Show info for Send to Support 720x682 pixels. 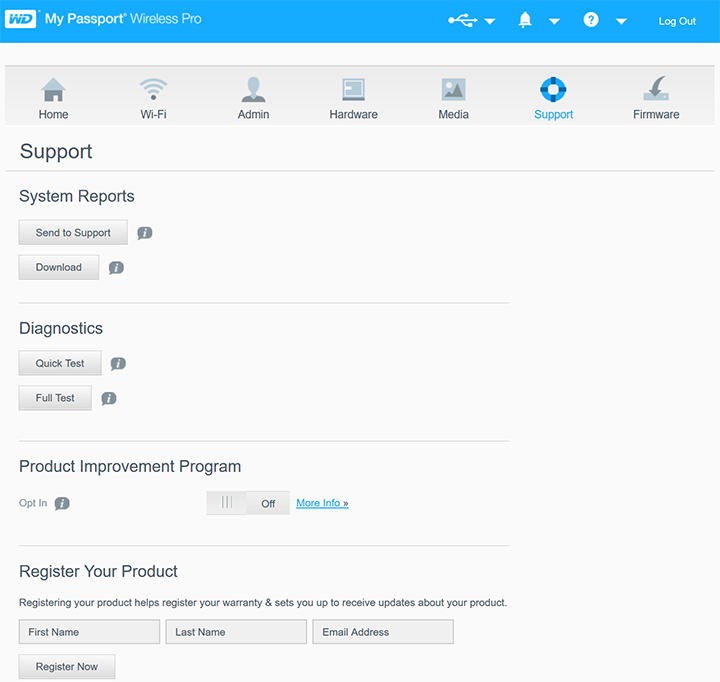tap(145, 233)
